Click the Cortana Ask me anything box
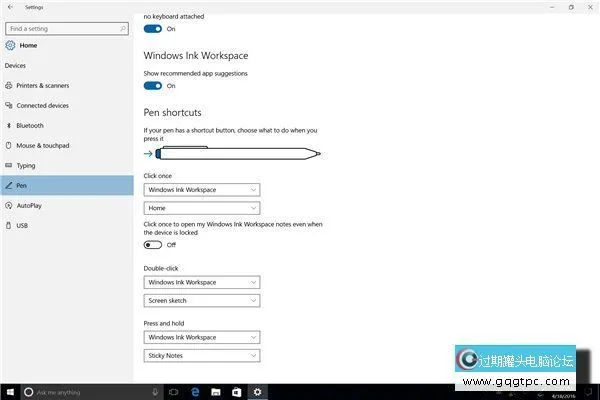This screenshot has width=600, height=400. coord(76,391)
